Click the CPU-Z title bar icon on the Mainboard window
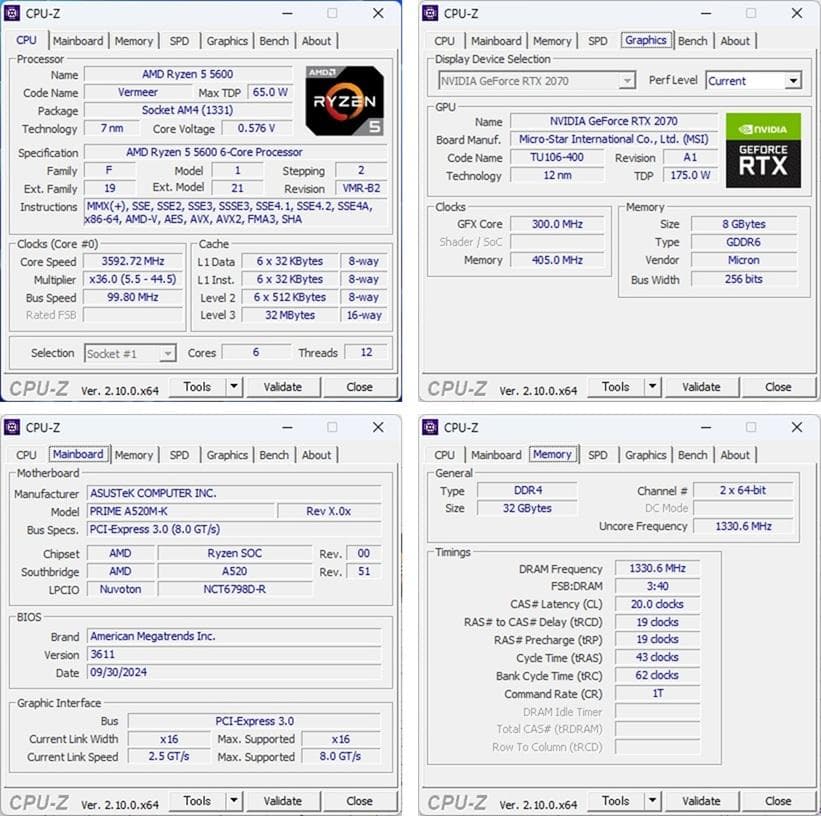Image resolution: width=821 pixels, height=816 pixels. (x=14, y=427)
